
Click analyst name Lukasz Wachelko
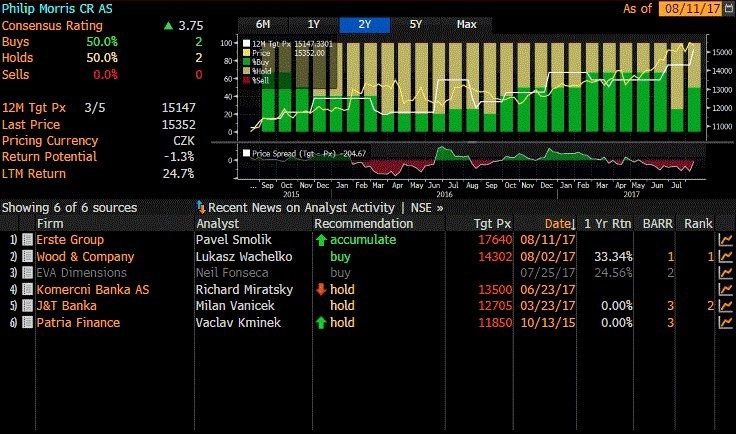click(244, 257)
